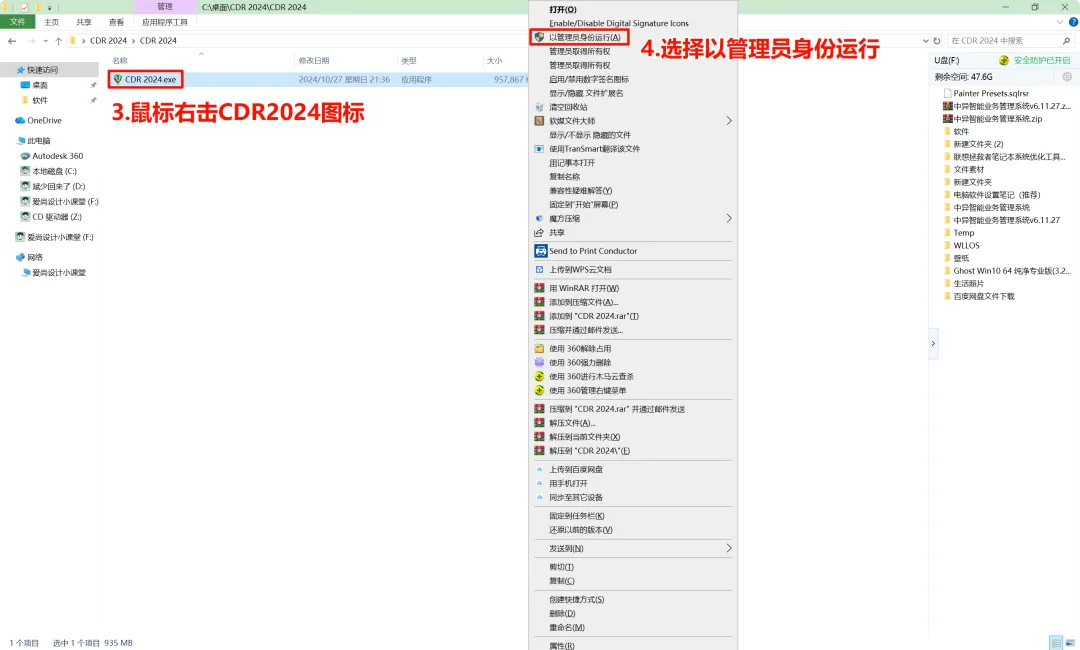Switch to the 查看 ribbon tab
Viewport: 1080px width, 650px height.
click(x=116, y=22)
